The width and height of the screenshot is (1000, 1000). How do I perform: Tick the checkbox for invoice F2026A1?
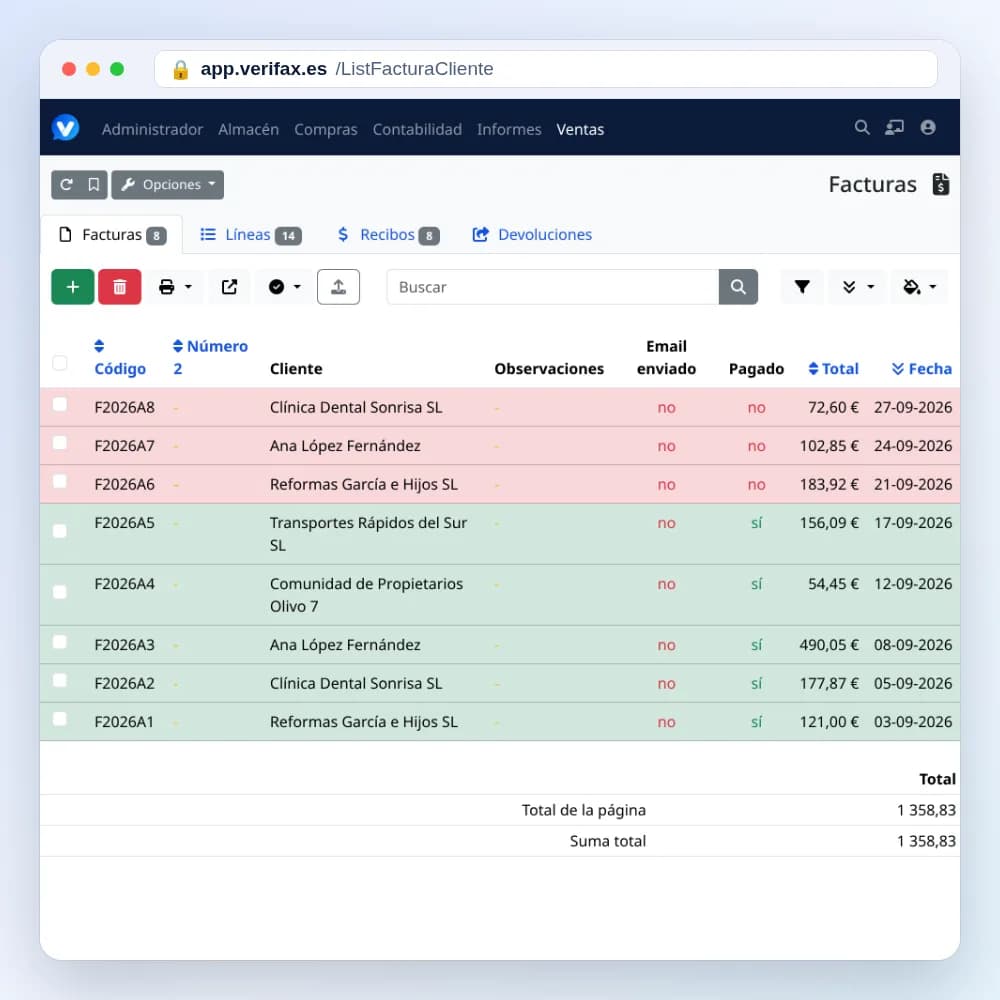60,719
